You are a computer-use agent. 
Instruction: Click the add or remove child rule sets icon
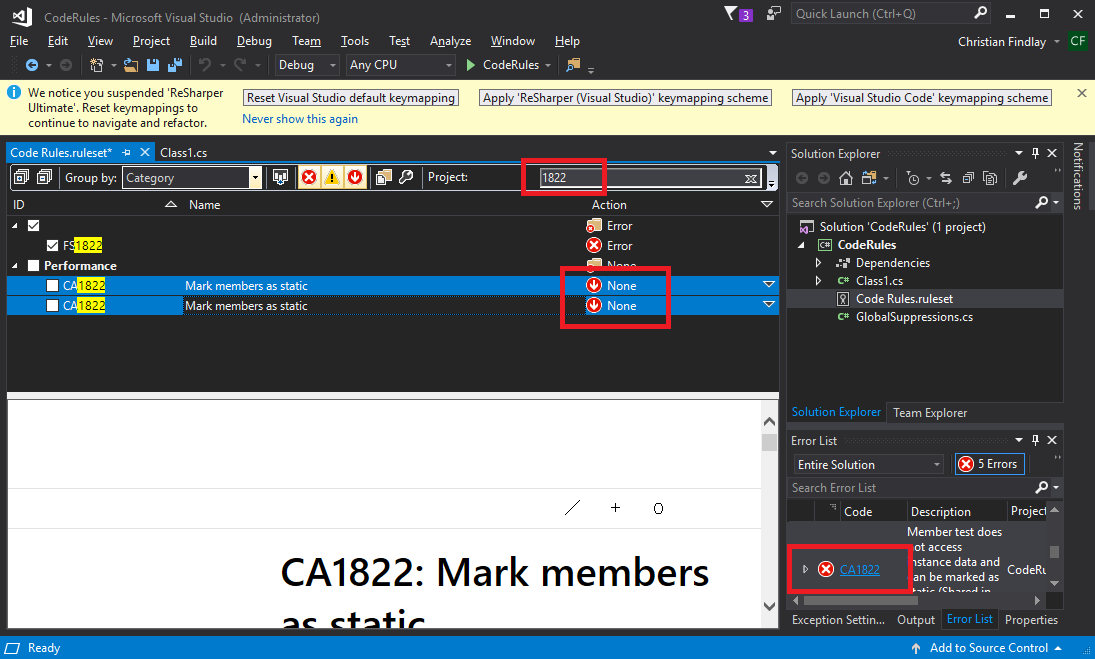[x=383, y=177]
